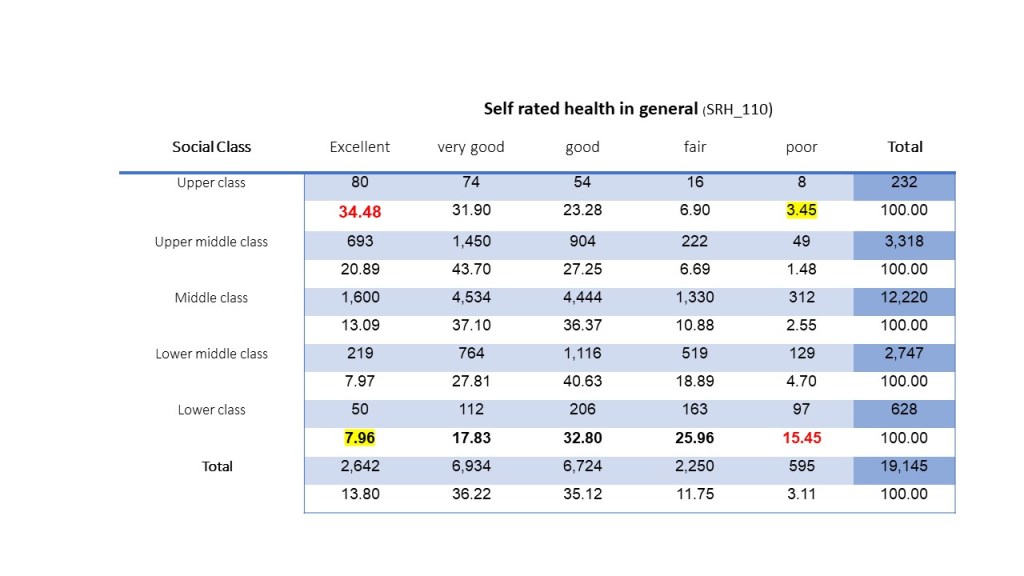This screenshot has height=576, width=1024.
Task: Click the 'fair' column header
Action: pyautogui.click(x=695, y=147)
